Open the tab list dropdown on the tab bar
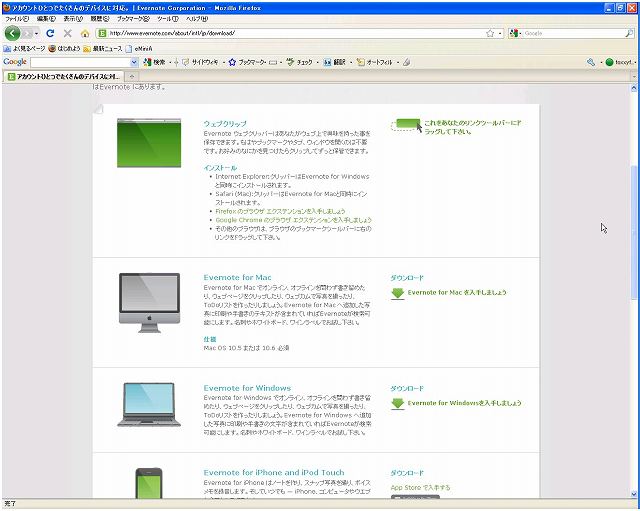 (x=634, y=76)
